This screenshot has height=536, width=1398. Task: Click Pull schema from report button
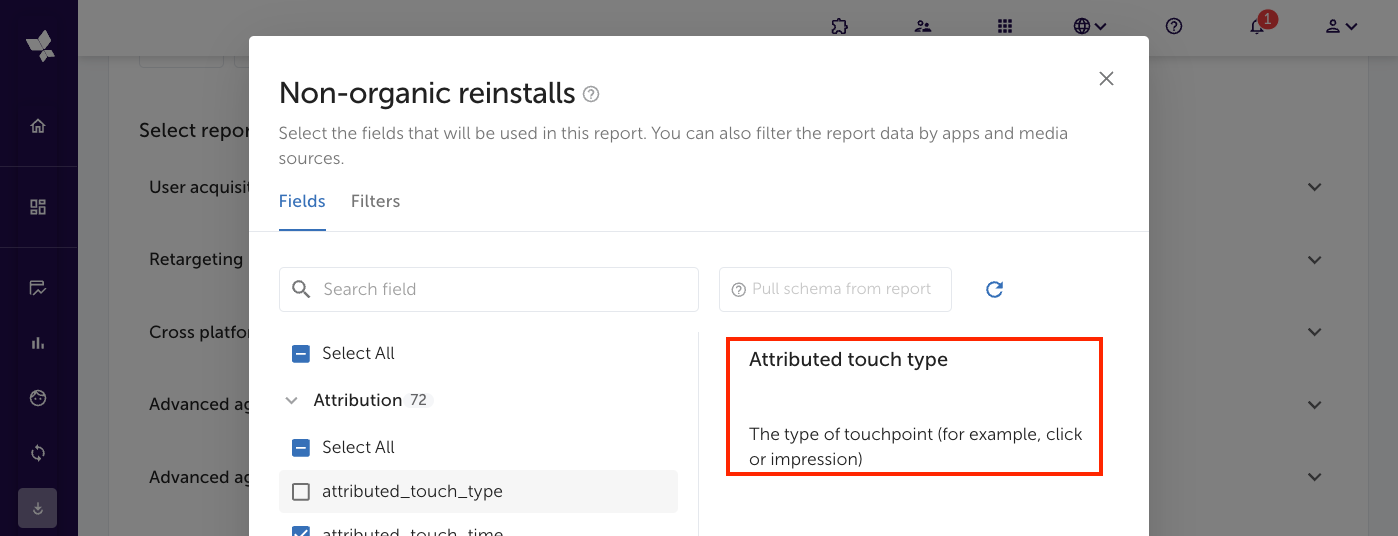[x=834, y=289]
